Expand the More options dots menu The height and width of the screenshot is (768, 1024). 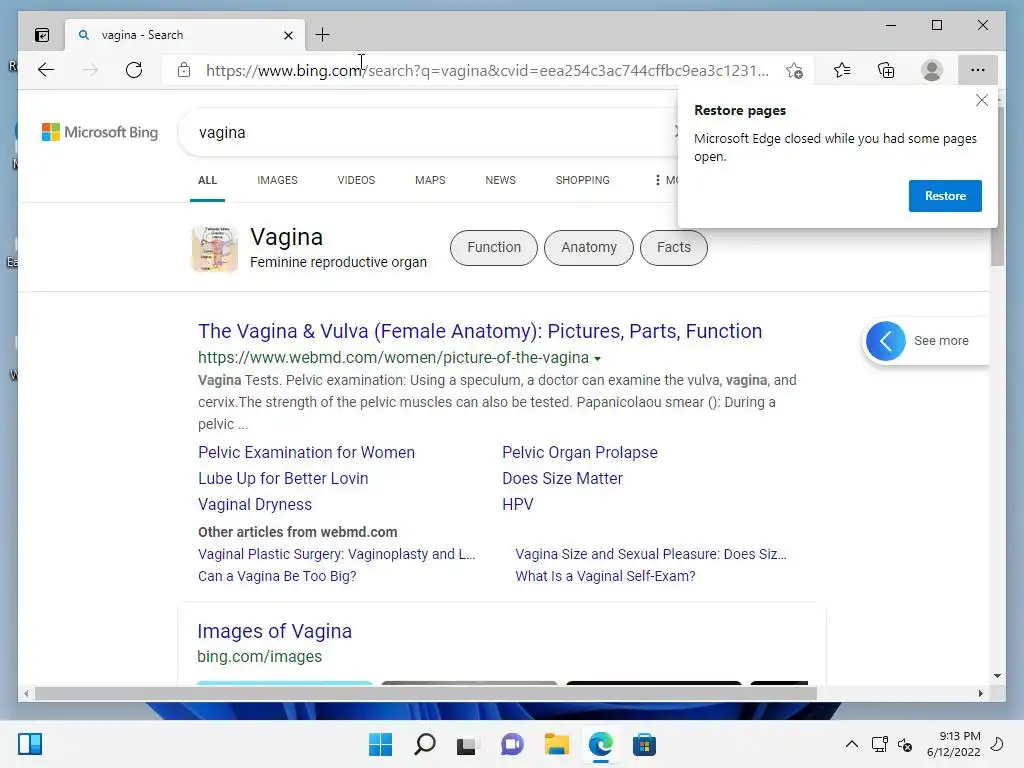665,180
